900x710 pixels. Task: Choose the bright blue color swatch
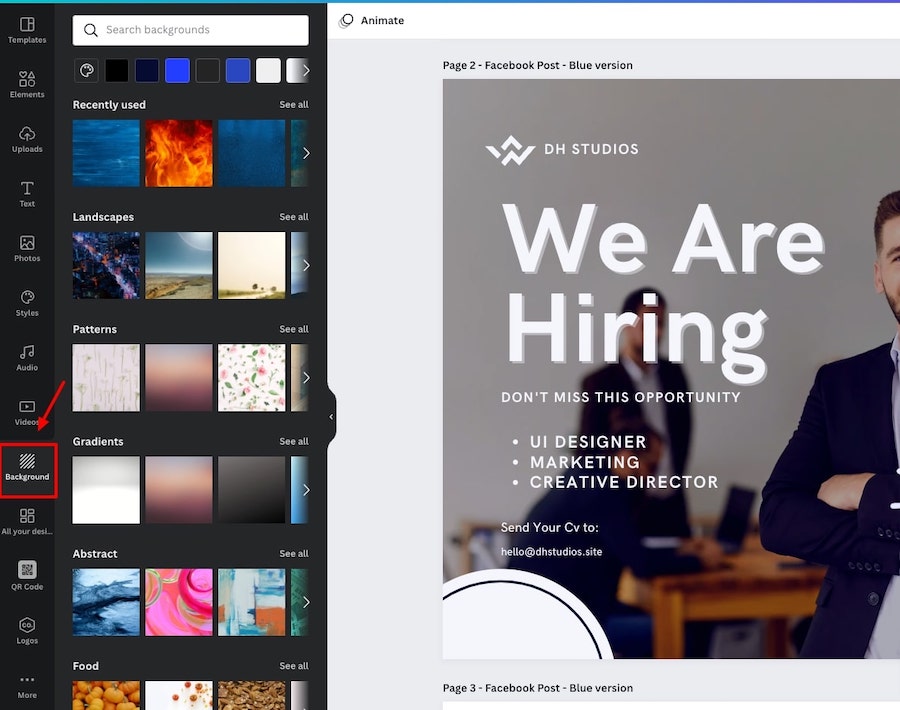[177, 71]
